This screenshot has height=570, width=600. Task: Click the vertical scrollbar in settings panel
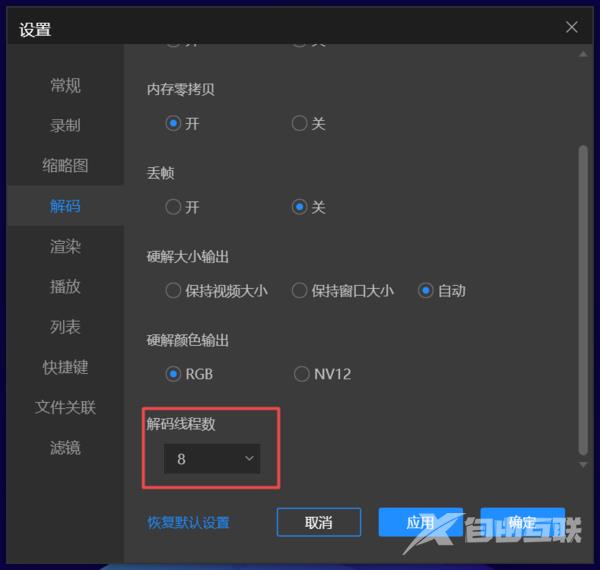click(x=583, y=300)
